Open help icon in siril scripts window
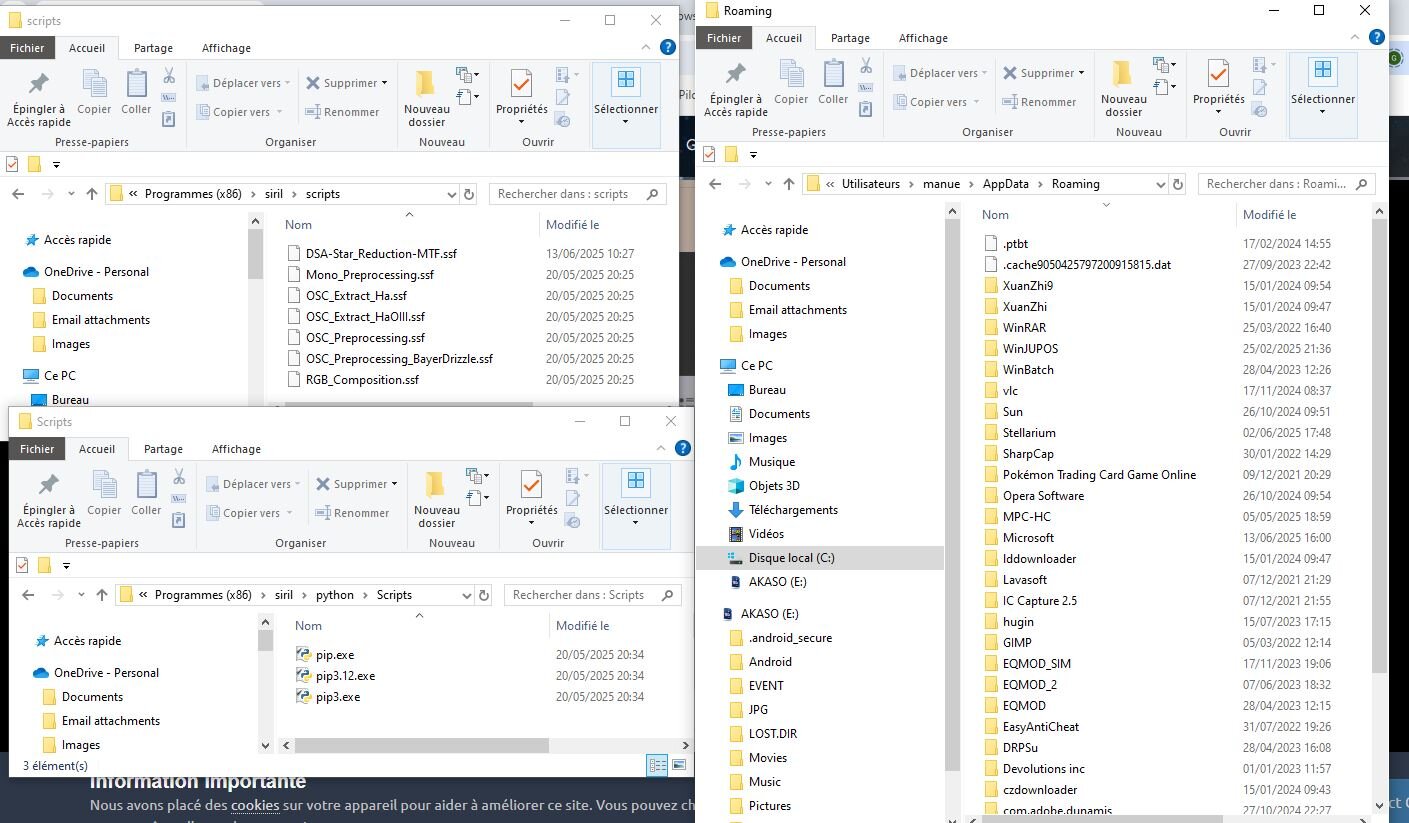Viewport: 1409px width, 823px height. coord(668,48)
